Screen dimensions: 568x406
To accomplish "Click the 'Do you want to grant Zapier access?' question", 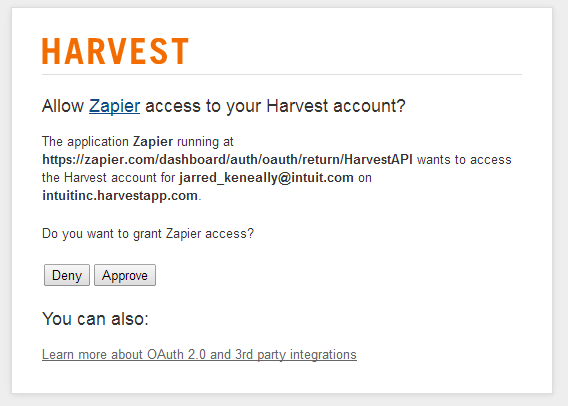I will [148, 234].
